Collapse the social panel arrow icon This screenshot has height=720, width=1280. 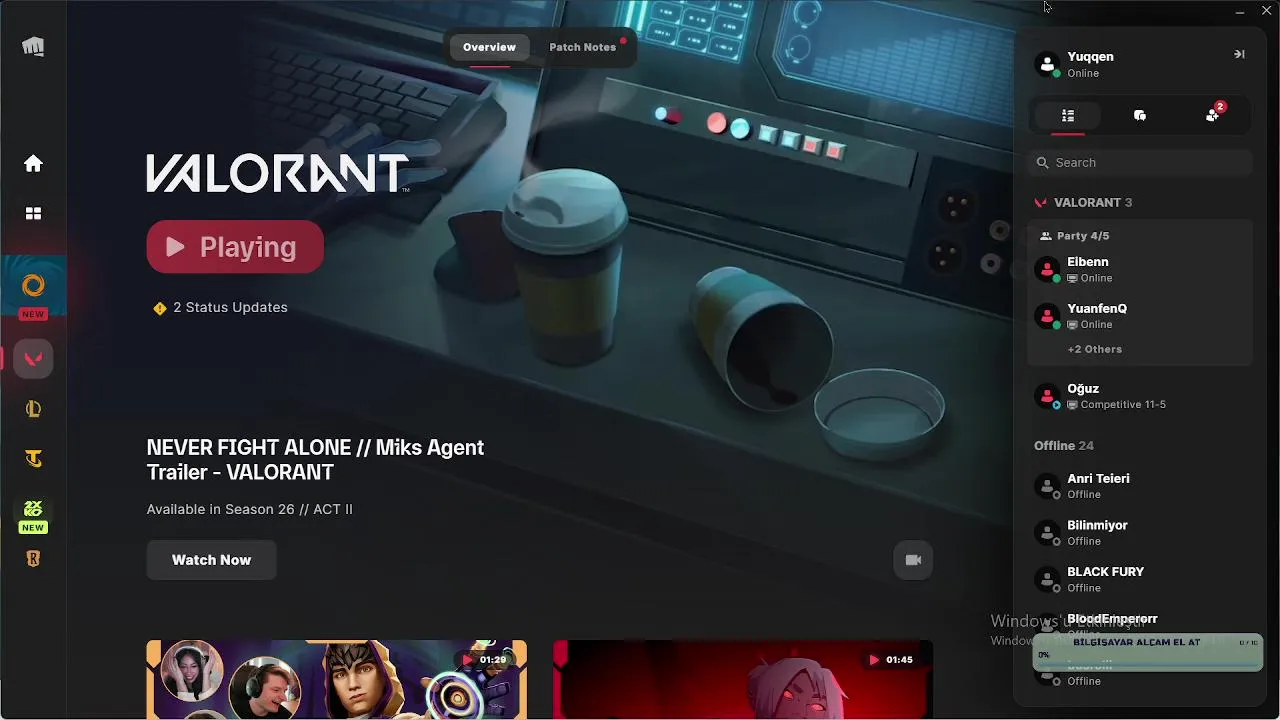[x=1239, y=54]
